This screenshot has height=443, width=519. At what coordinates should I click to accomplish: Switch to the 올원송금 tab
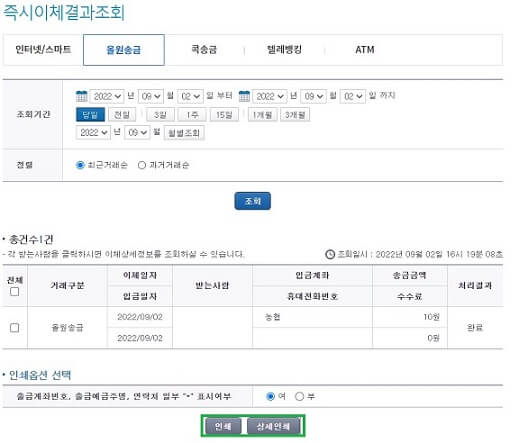(x=124, y=50)
